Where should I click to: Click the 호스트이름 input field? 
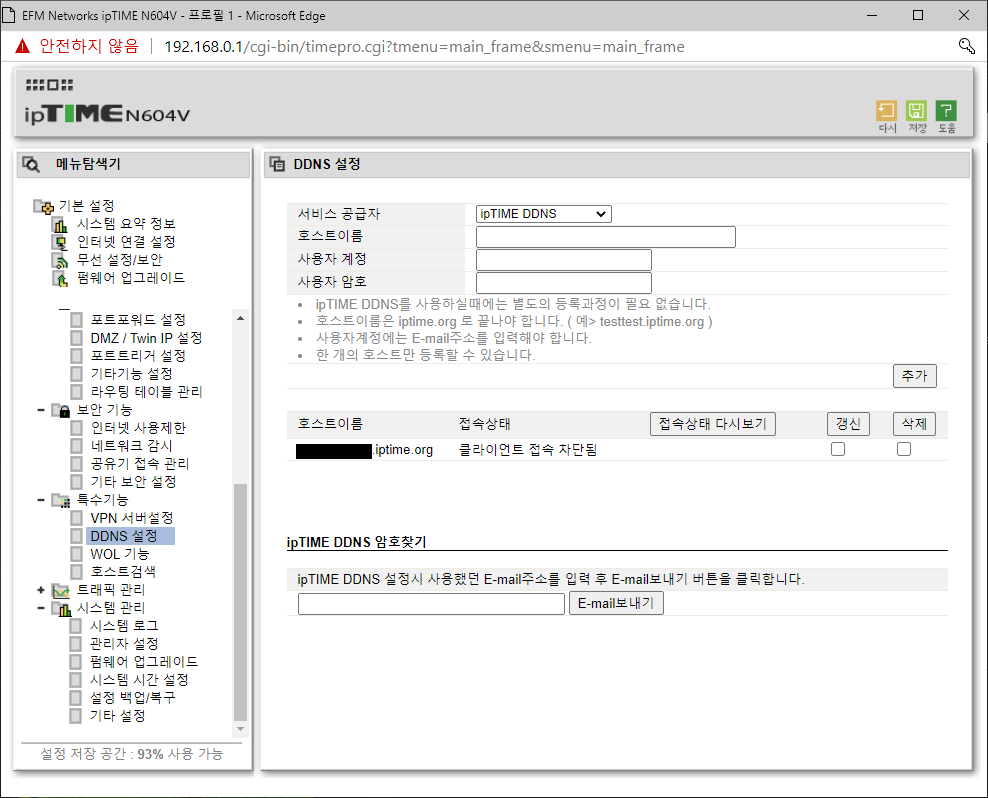(606, 237)
